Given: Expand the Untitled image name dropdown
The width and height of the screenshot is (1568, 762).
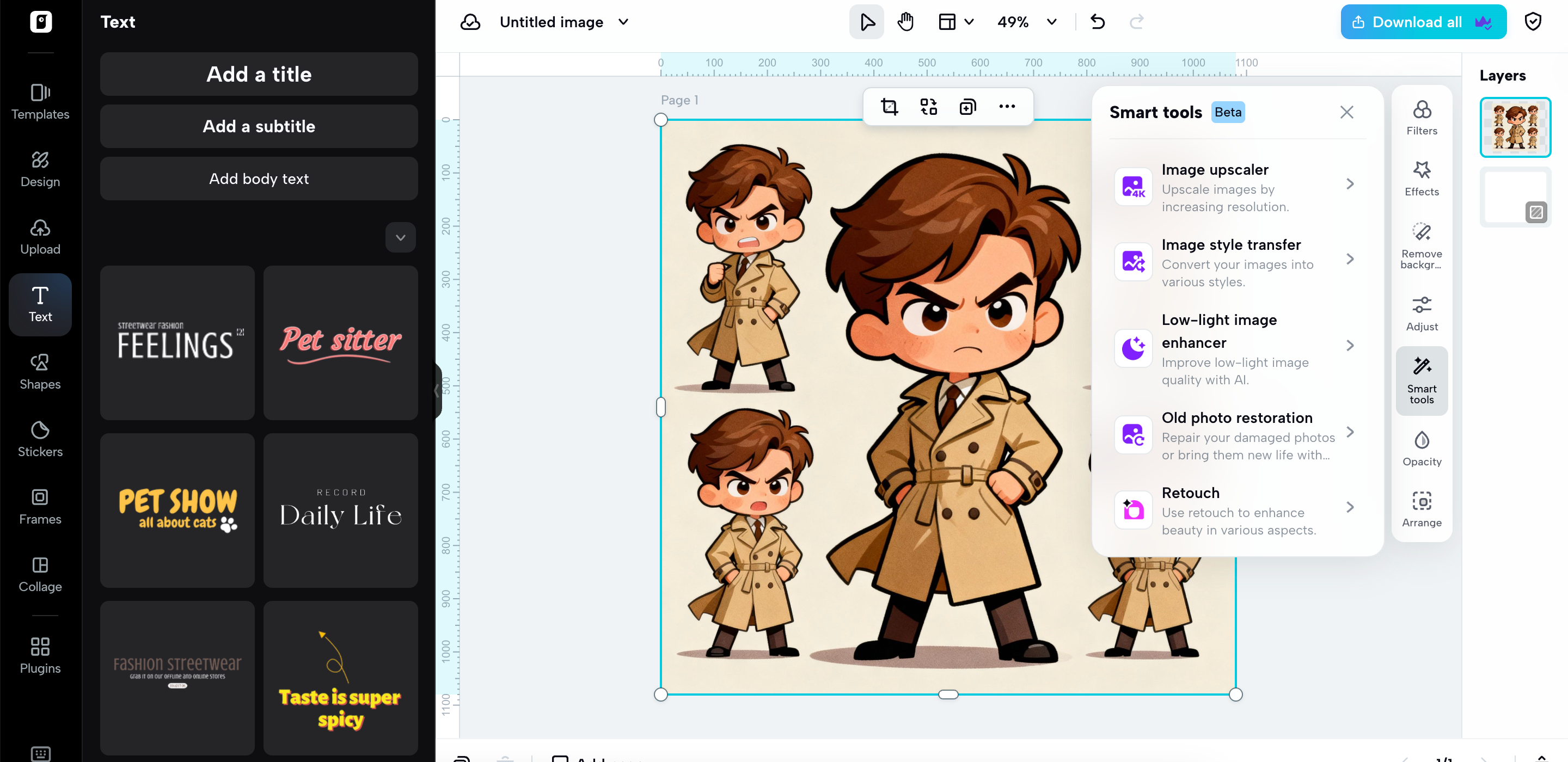Looking at the screenshot, I should [623, 22].
